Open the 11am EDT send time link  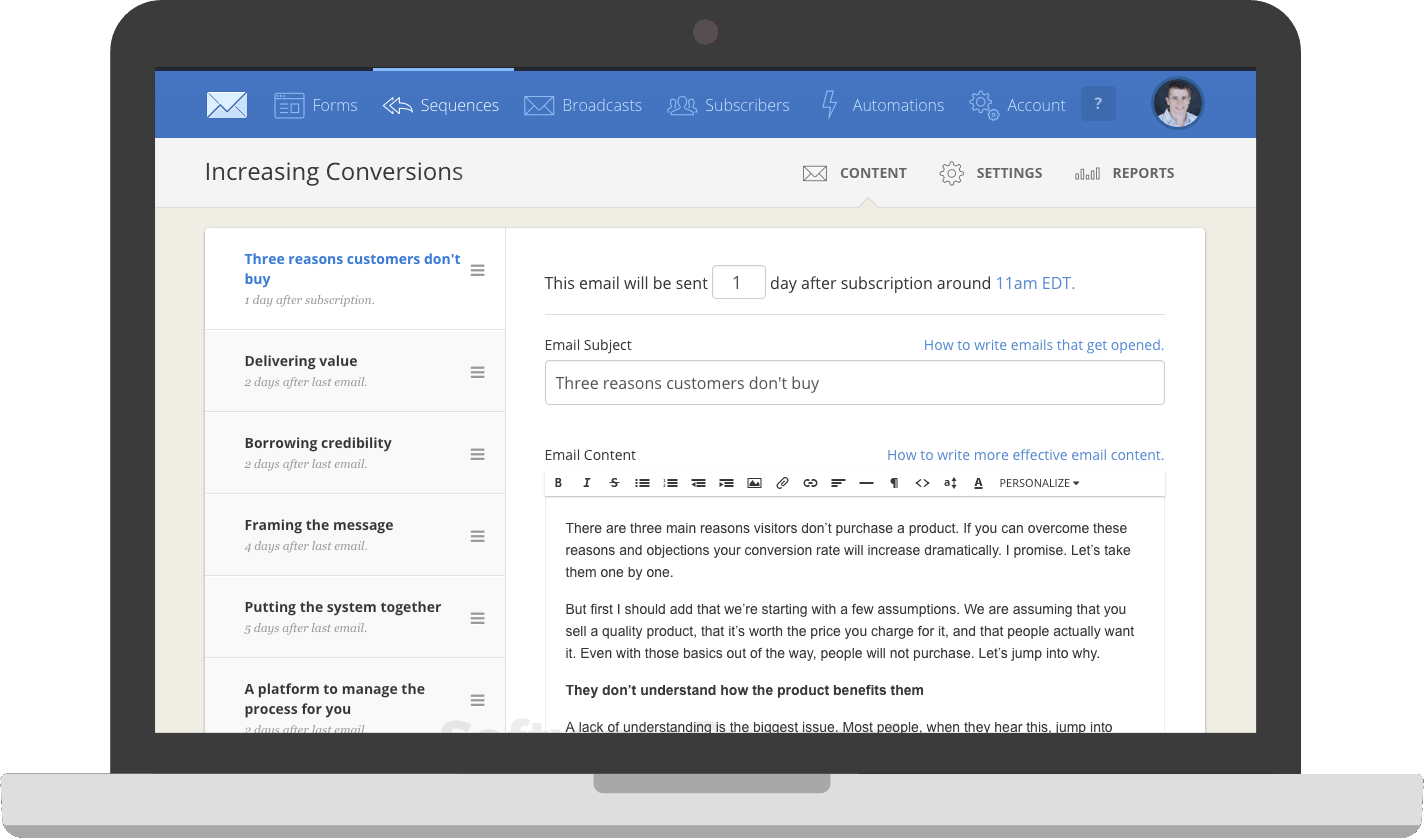[x=1035, y=283]
